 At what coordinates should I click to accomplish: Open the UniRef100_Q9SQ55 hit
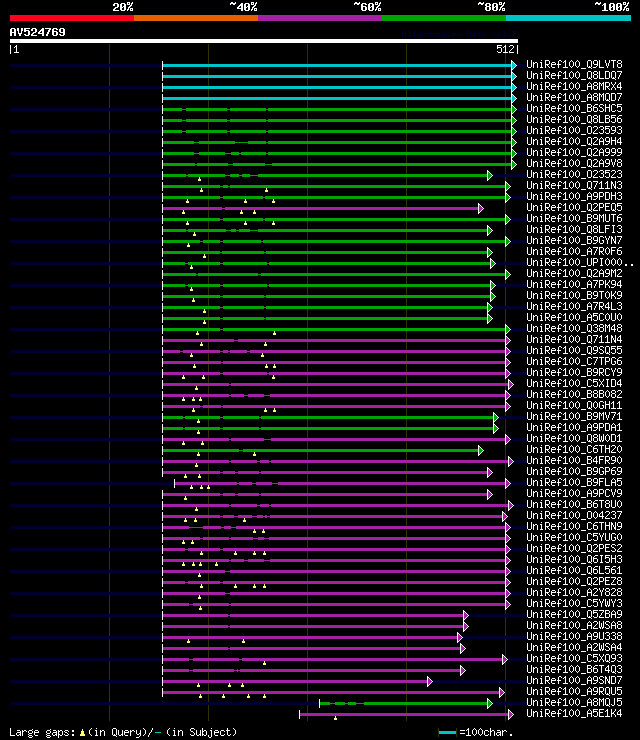(x=574, y=351)
